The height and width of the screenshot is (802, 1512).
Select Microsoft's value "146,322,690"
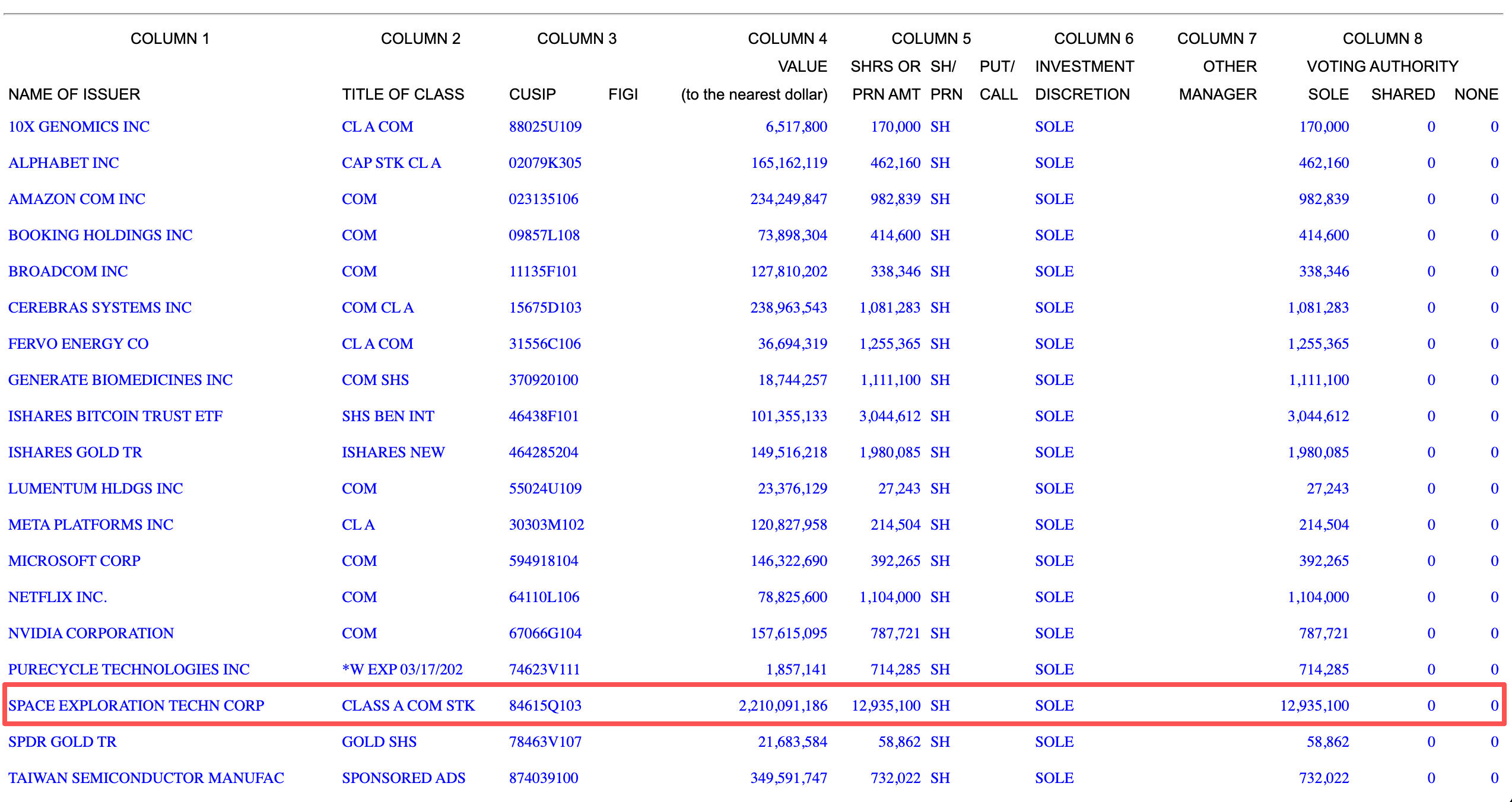(789, 561)
